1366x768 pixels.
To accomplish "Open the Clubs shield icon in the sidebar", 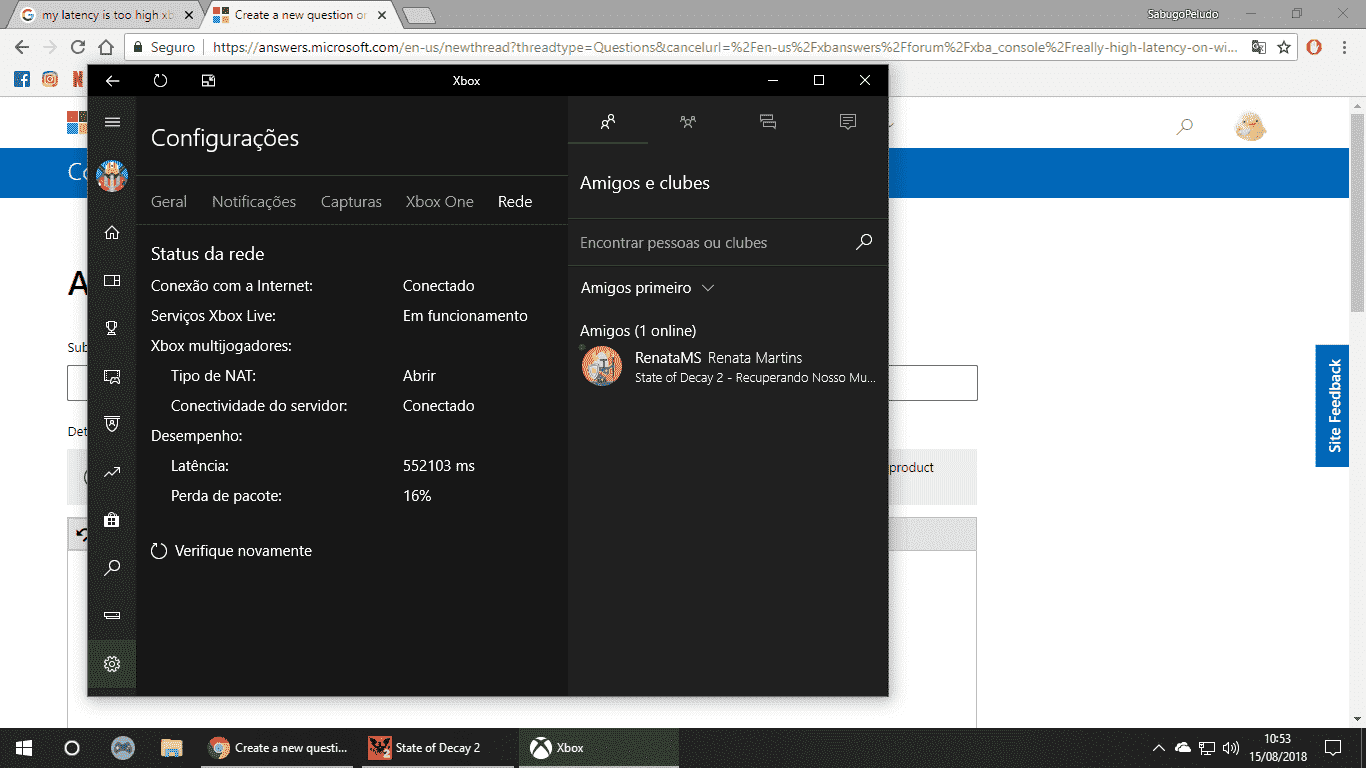I will 112,424.
